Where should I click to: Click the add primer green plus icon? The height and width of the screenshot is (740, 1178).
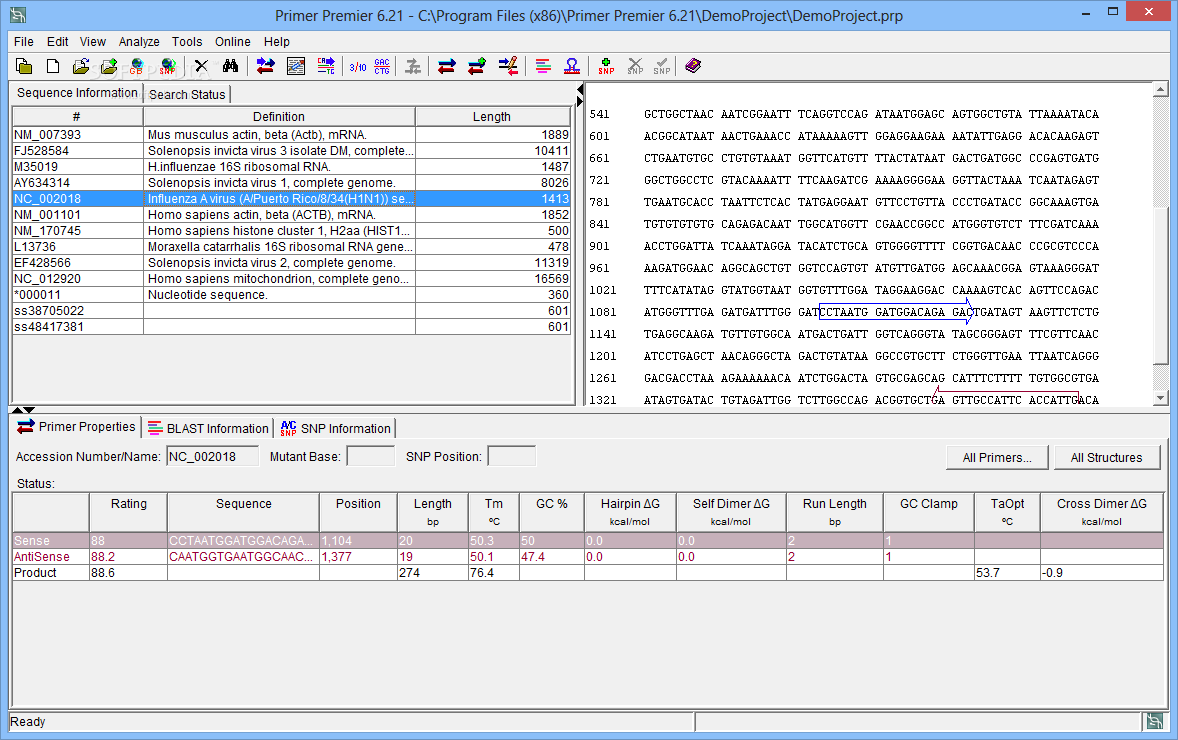pyautogui.click(x=476, y=66)
